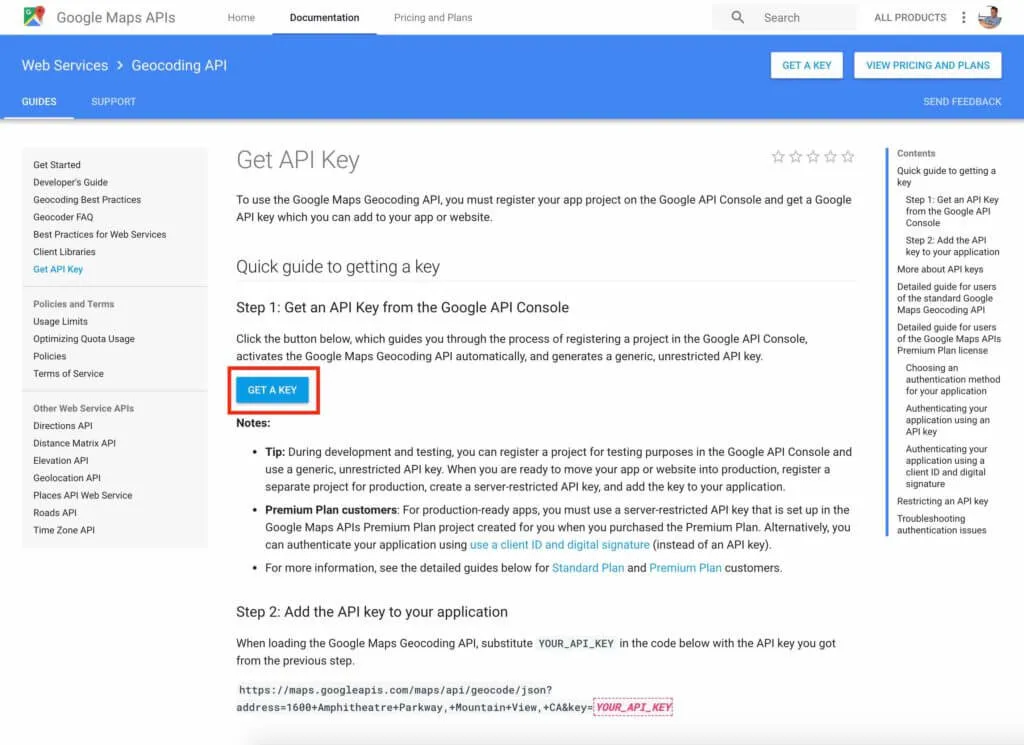Open Best Practices for Web Services

pos(100,234)
